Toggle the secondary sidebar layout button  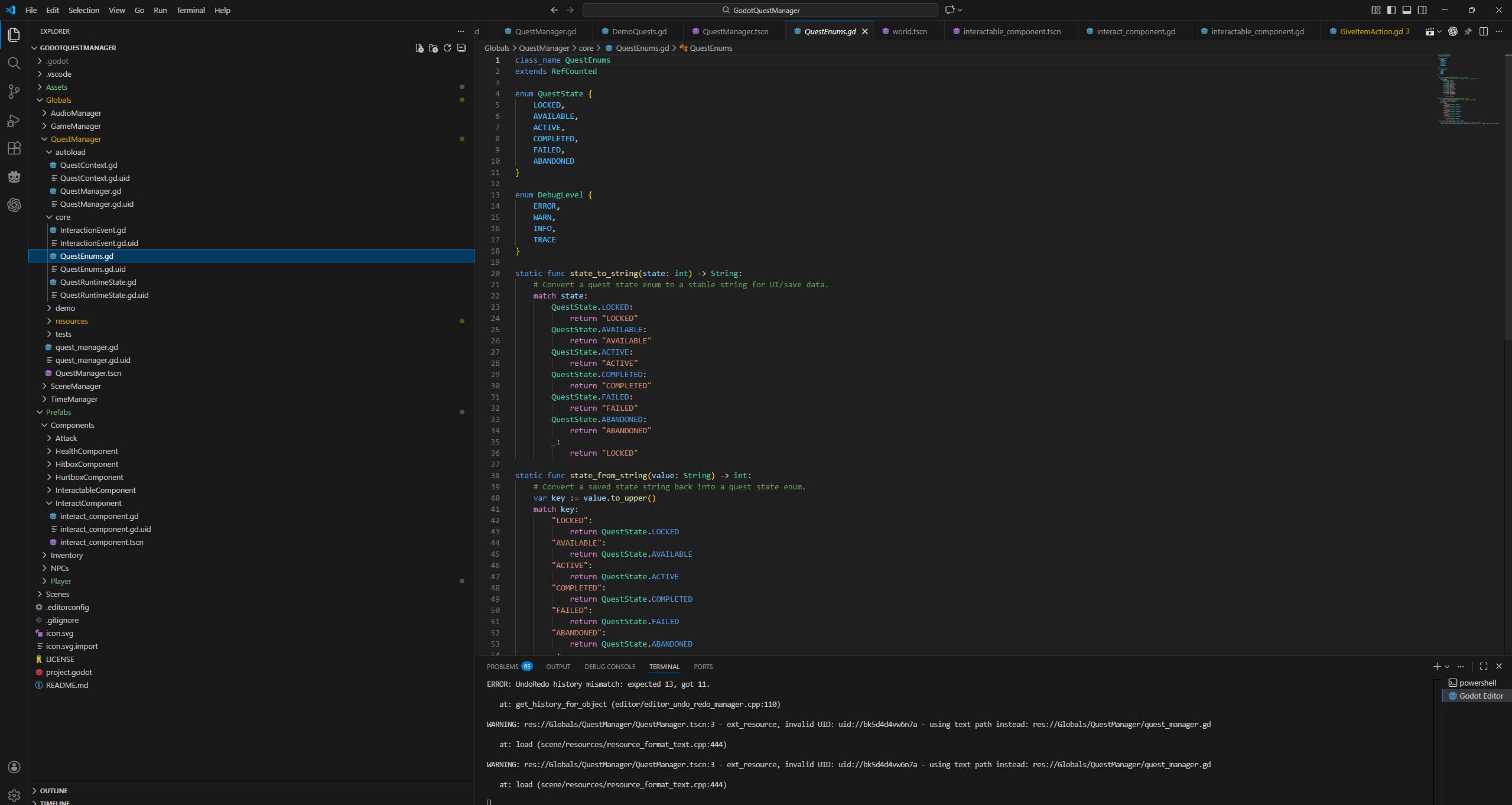(x=1422, y=10)
